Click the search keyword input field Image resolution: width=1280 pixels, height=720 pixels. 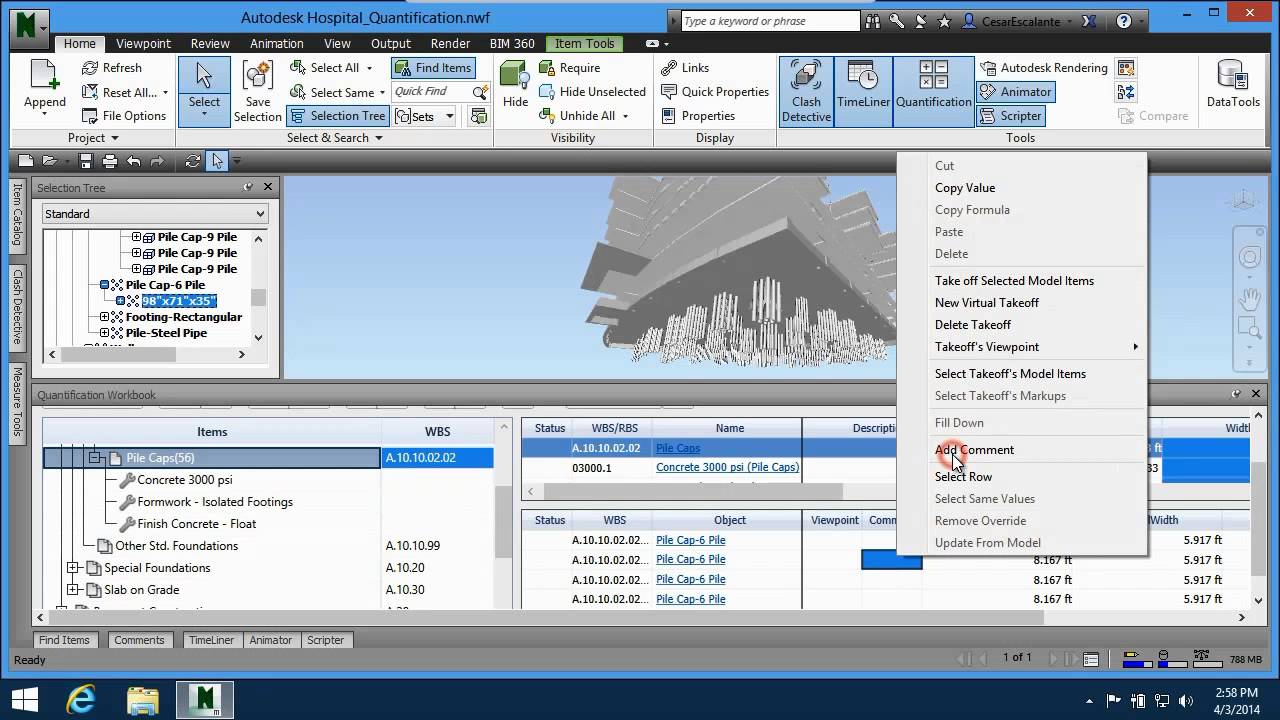770,21
